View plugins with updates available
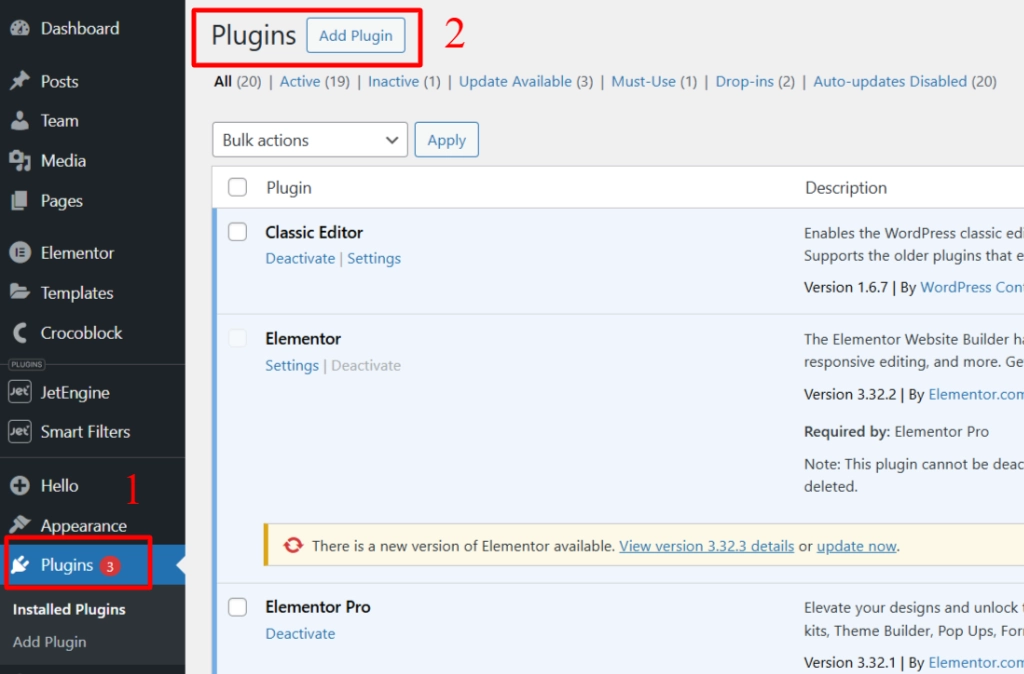This screenshot has height=674, width=1024. (x=517, y=81)
